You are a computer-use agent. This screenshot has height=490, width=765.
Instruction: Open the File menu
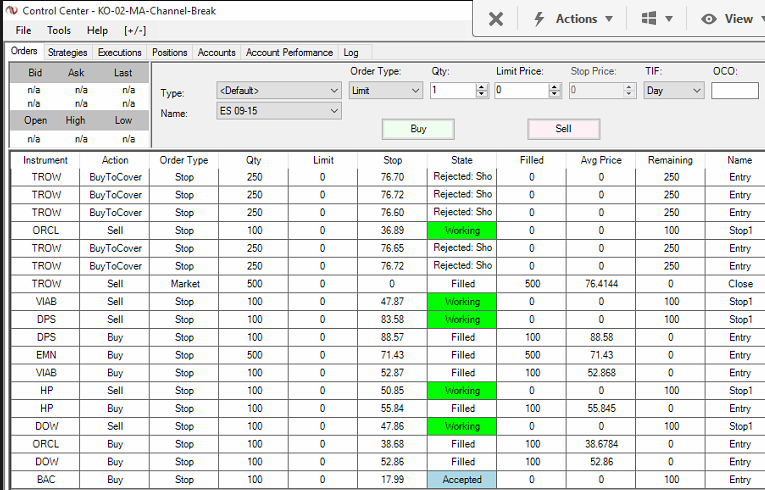(x=23, y=30)
